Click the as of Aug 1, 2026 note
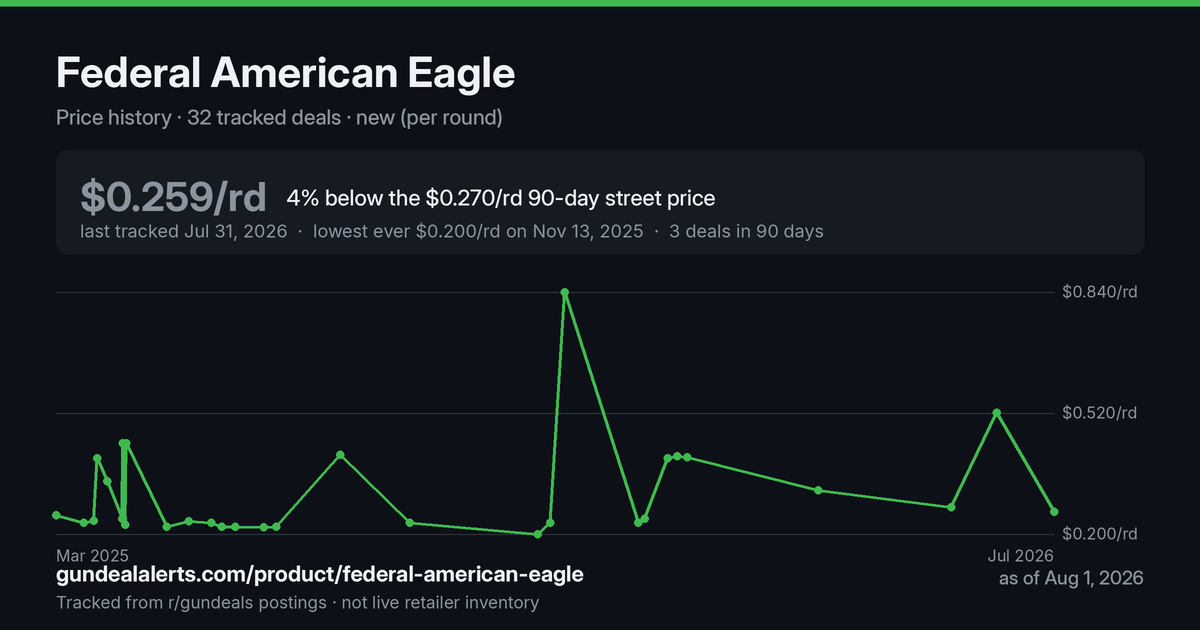 tap(1071, 578)
